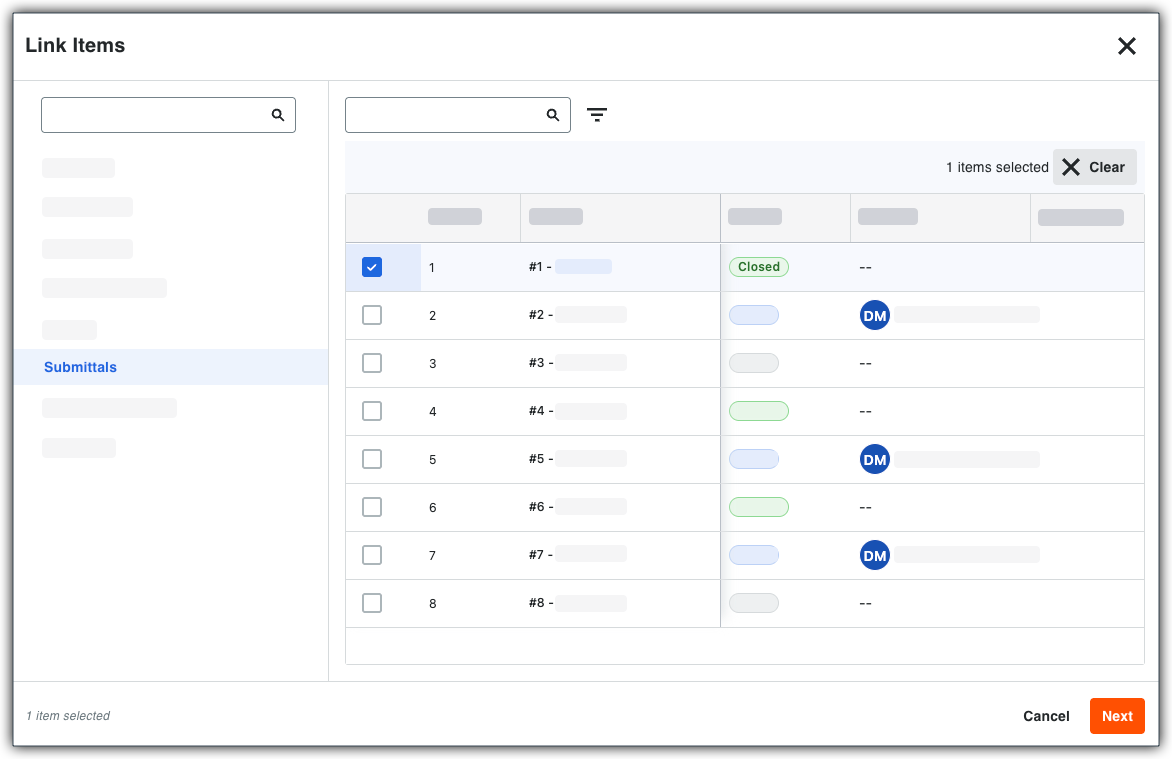Focus the left sidebar search field
The height and width of the screenshot is (759, 1172).
(x=168, y=115)
